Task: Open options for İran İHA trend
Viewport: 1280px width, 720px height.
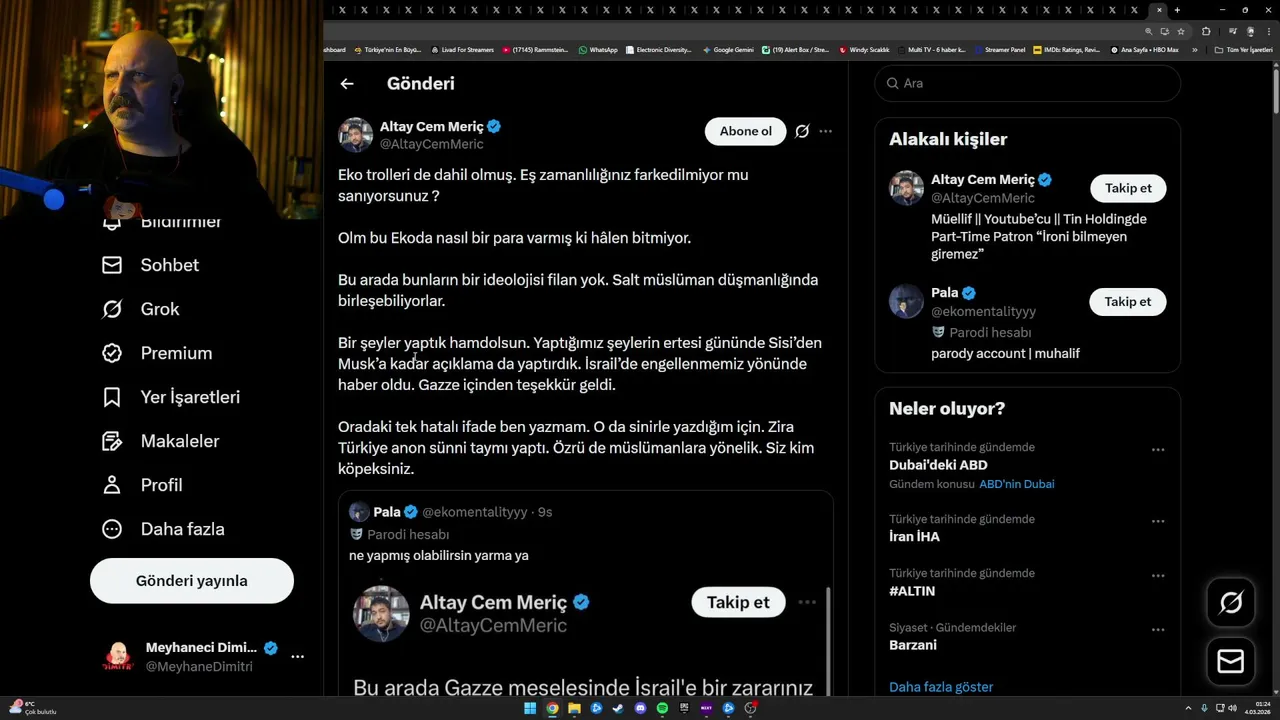Action: 1158,522
